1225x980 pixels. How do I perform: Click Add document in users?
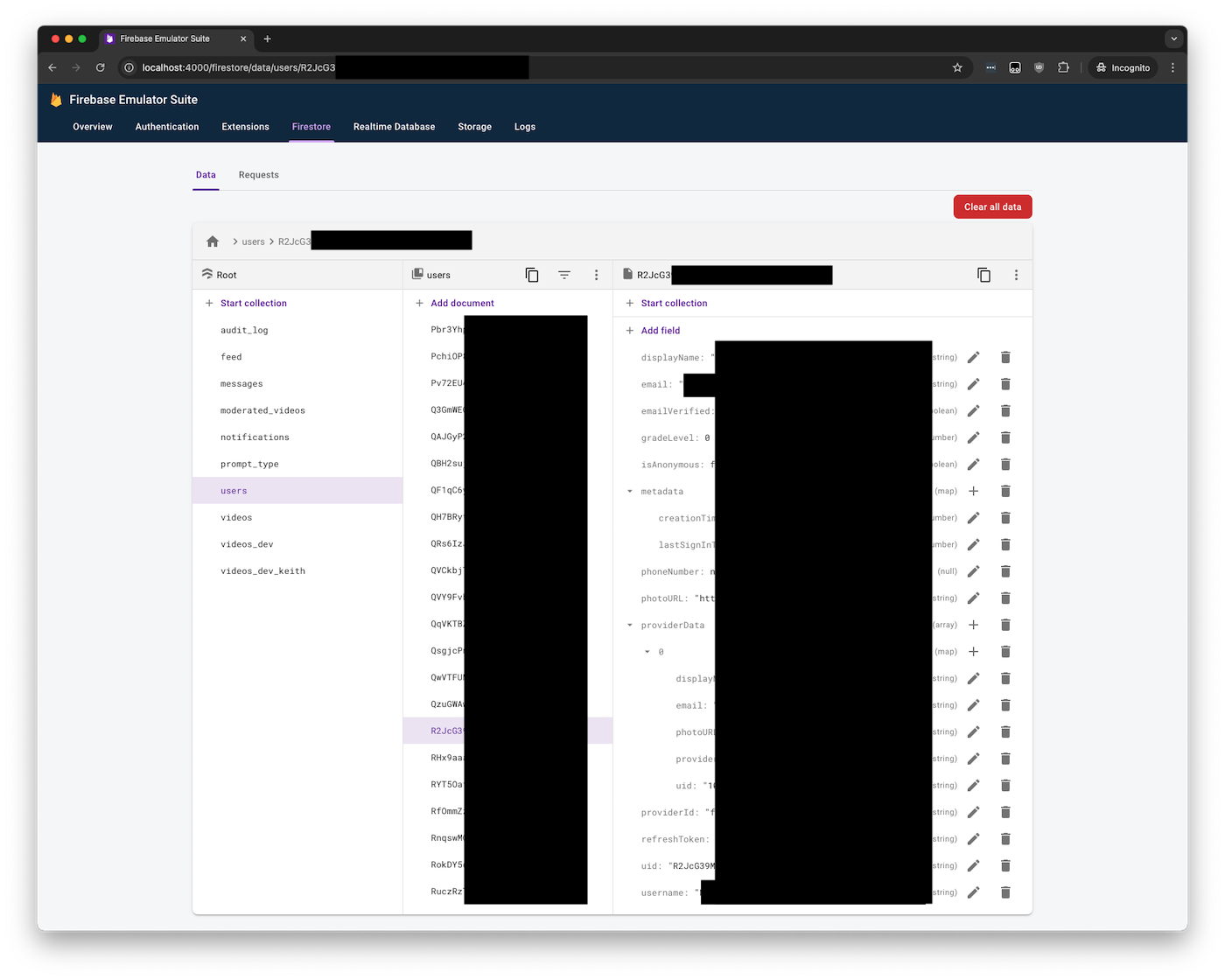point(463,303)
